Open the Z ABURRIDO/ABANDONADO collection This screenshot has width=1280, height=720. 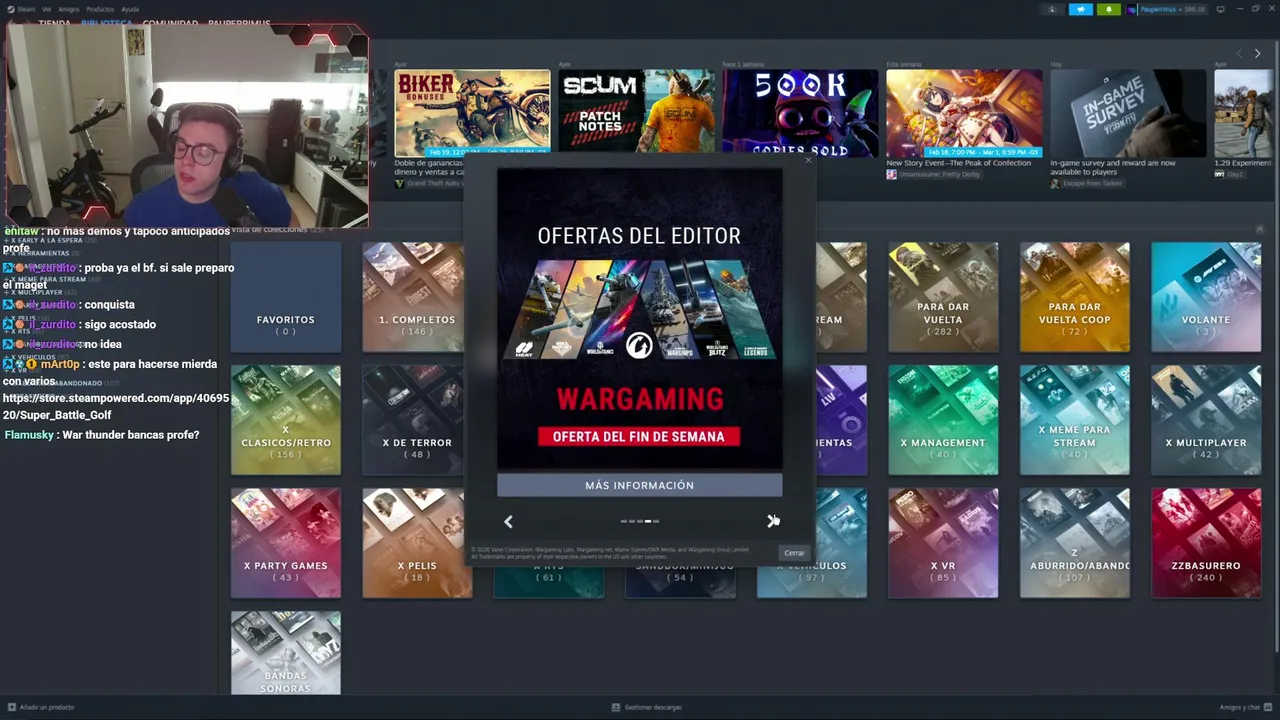[1075, 543]
